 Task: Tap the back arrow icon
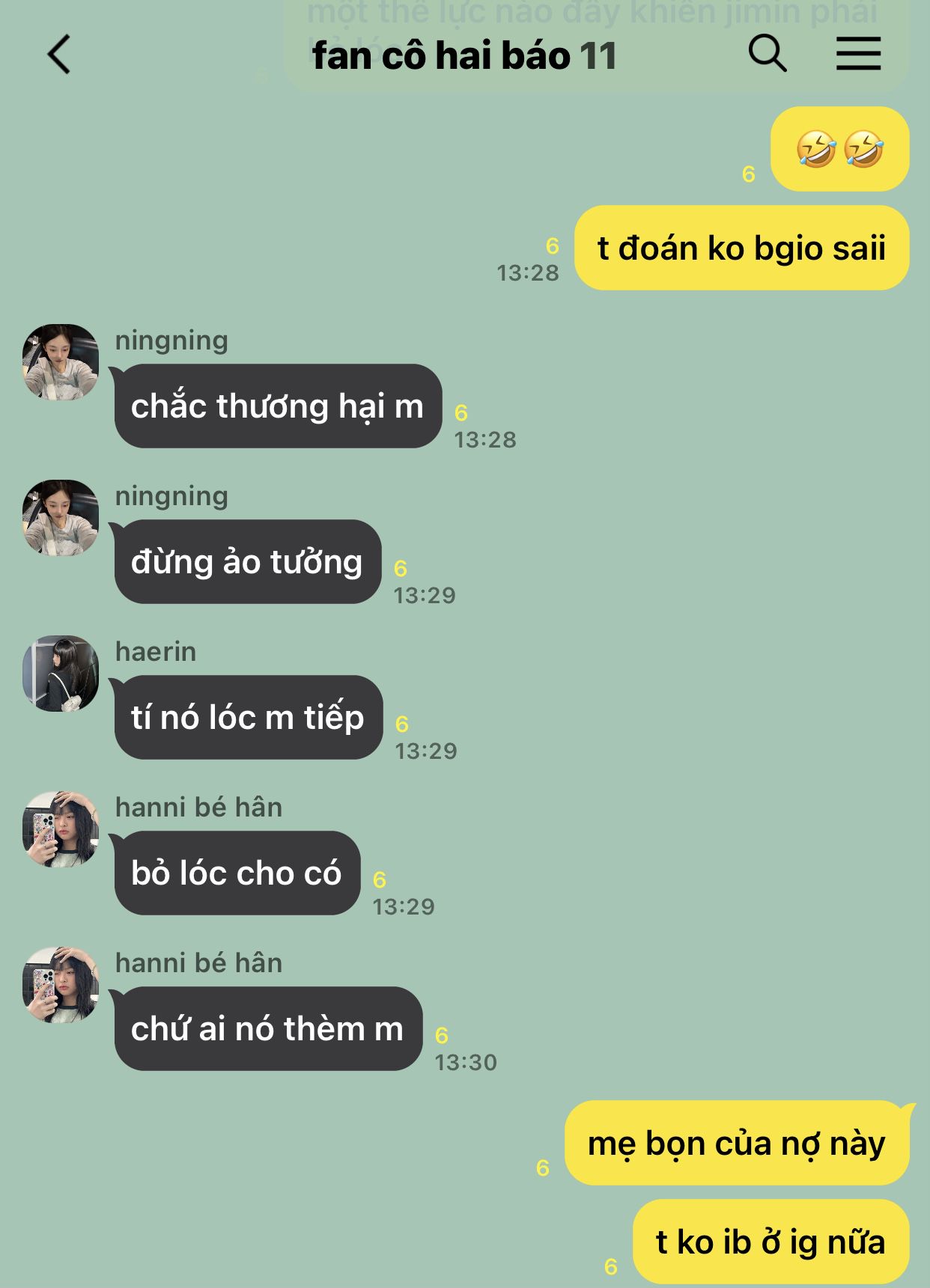59,55
